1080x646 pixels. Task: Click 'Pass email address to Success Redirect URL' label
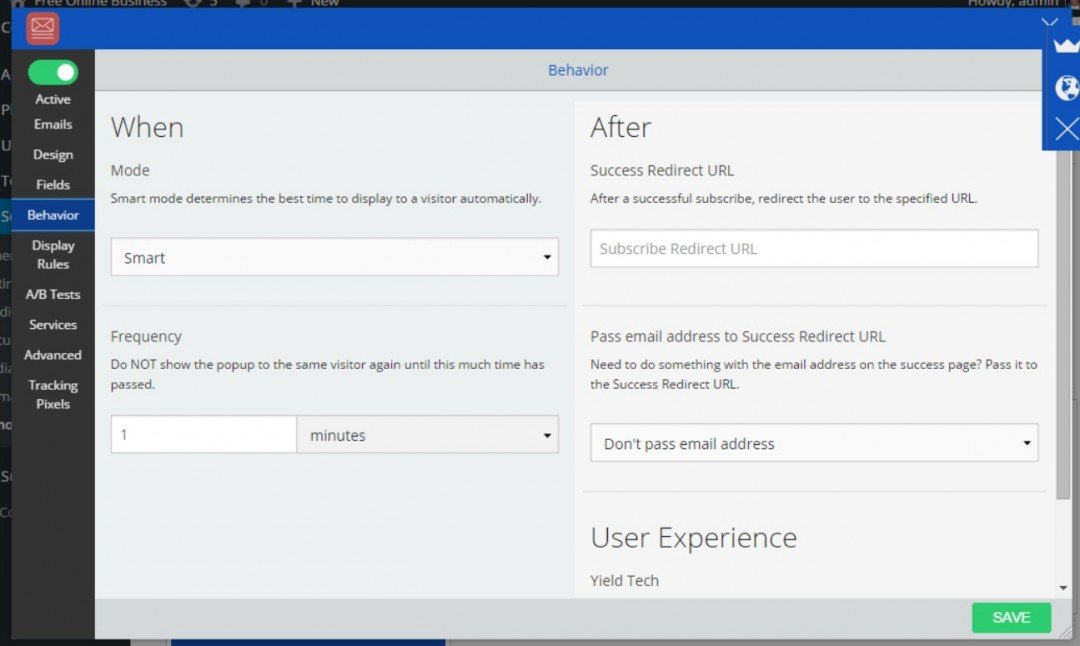[x=738, y=336]
